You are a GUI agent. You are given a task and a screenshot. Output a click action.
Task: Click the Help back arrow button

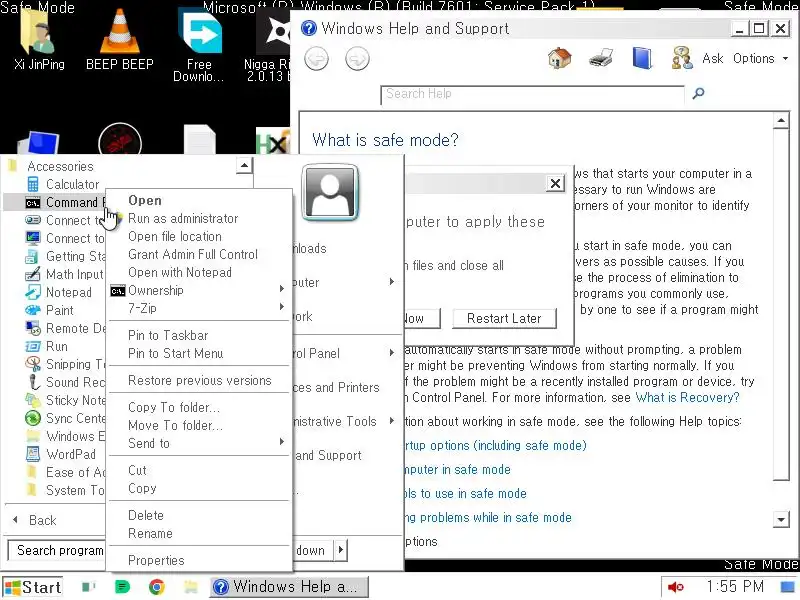(316, 59)
